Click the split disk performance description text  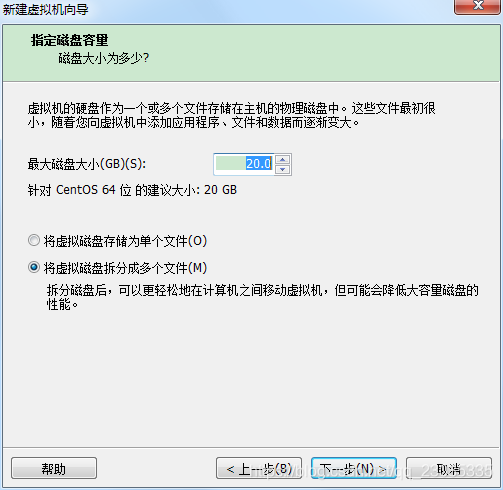(x=262, y=297)
